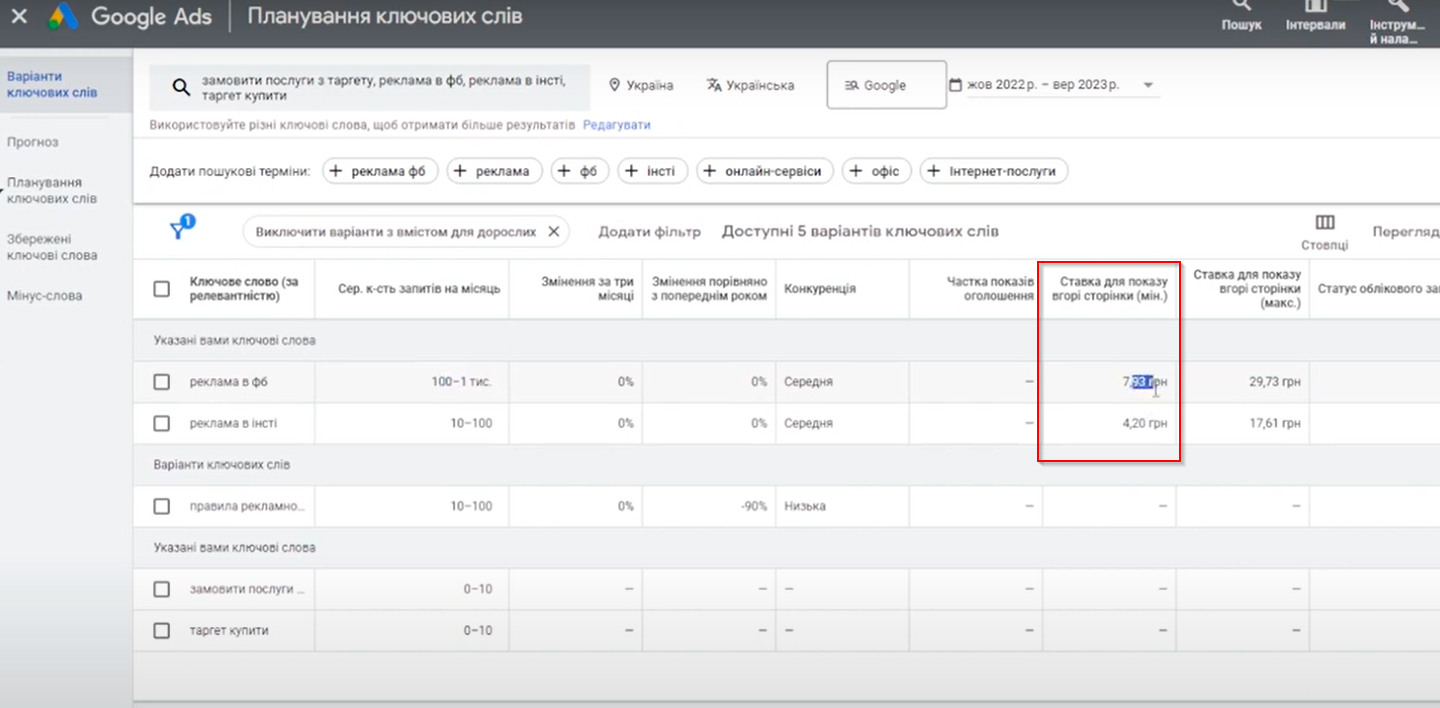The height and width of the screenshot is (708, 1440).
Task: Select the Google search network box
Action: click(886, 85)
